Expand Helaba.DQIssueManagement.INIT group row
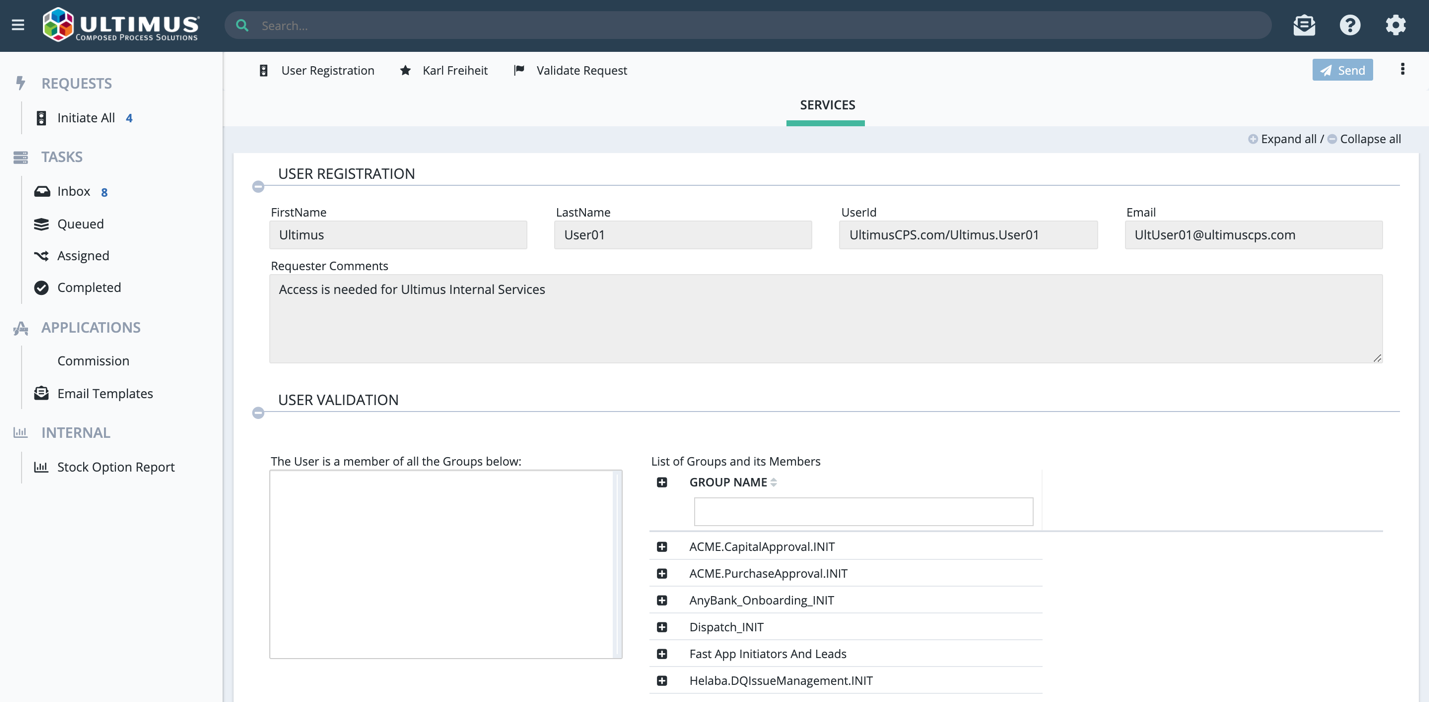The height and width of the screenshot is (702, 1429). point(662,681)
